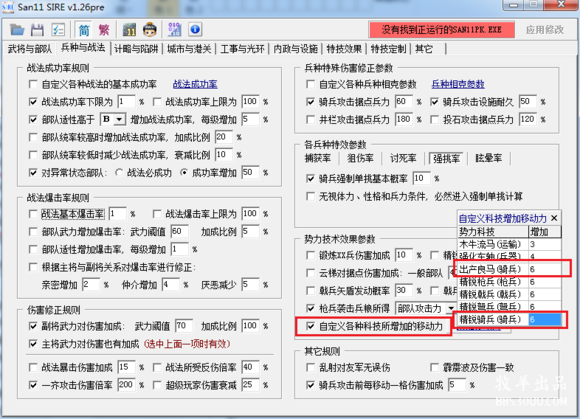This screenshot has height=419, width=580.
Task: Click the blue info icon
Action: pos(195,30)
